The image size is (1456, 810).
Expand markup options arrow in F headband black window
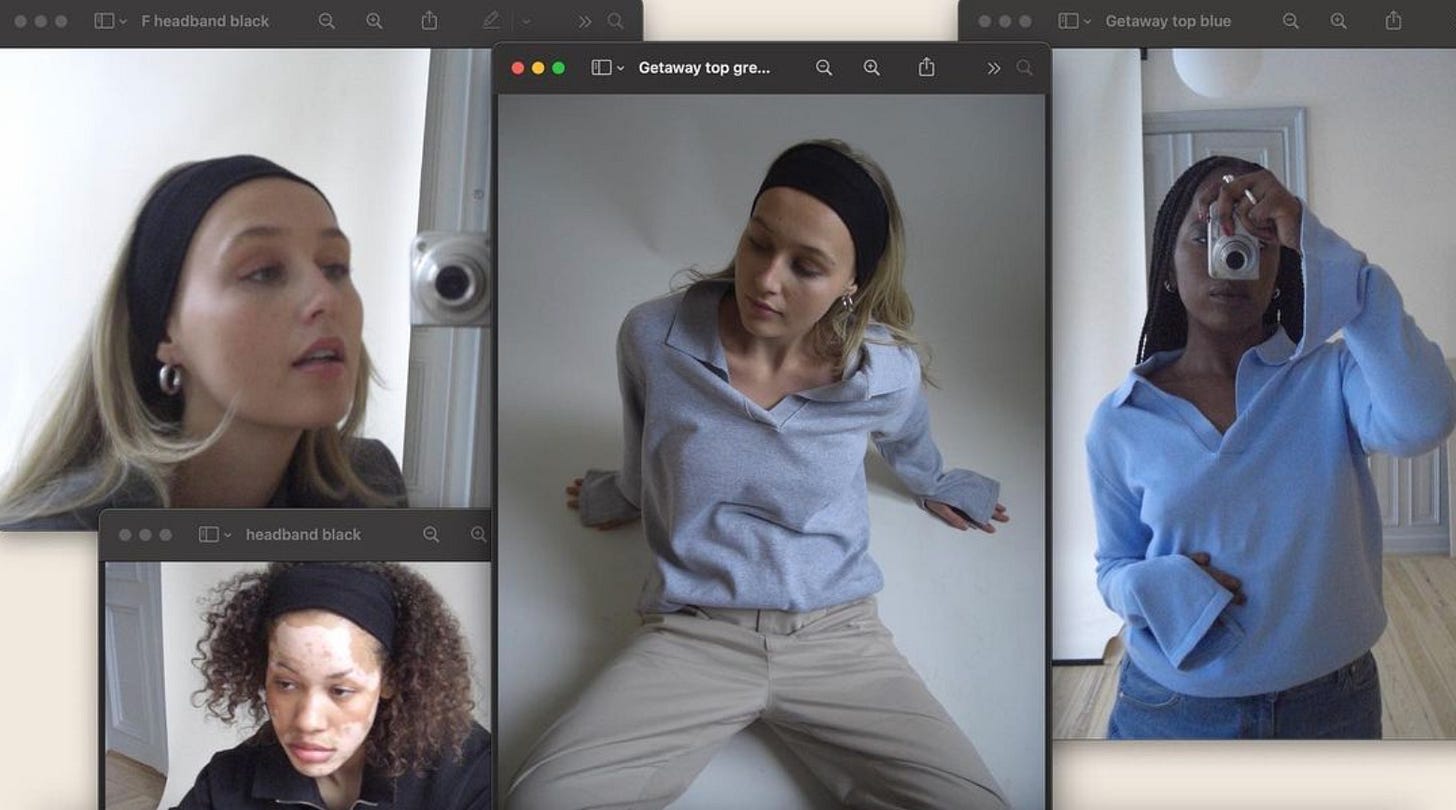click(526, 21)
